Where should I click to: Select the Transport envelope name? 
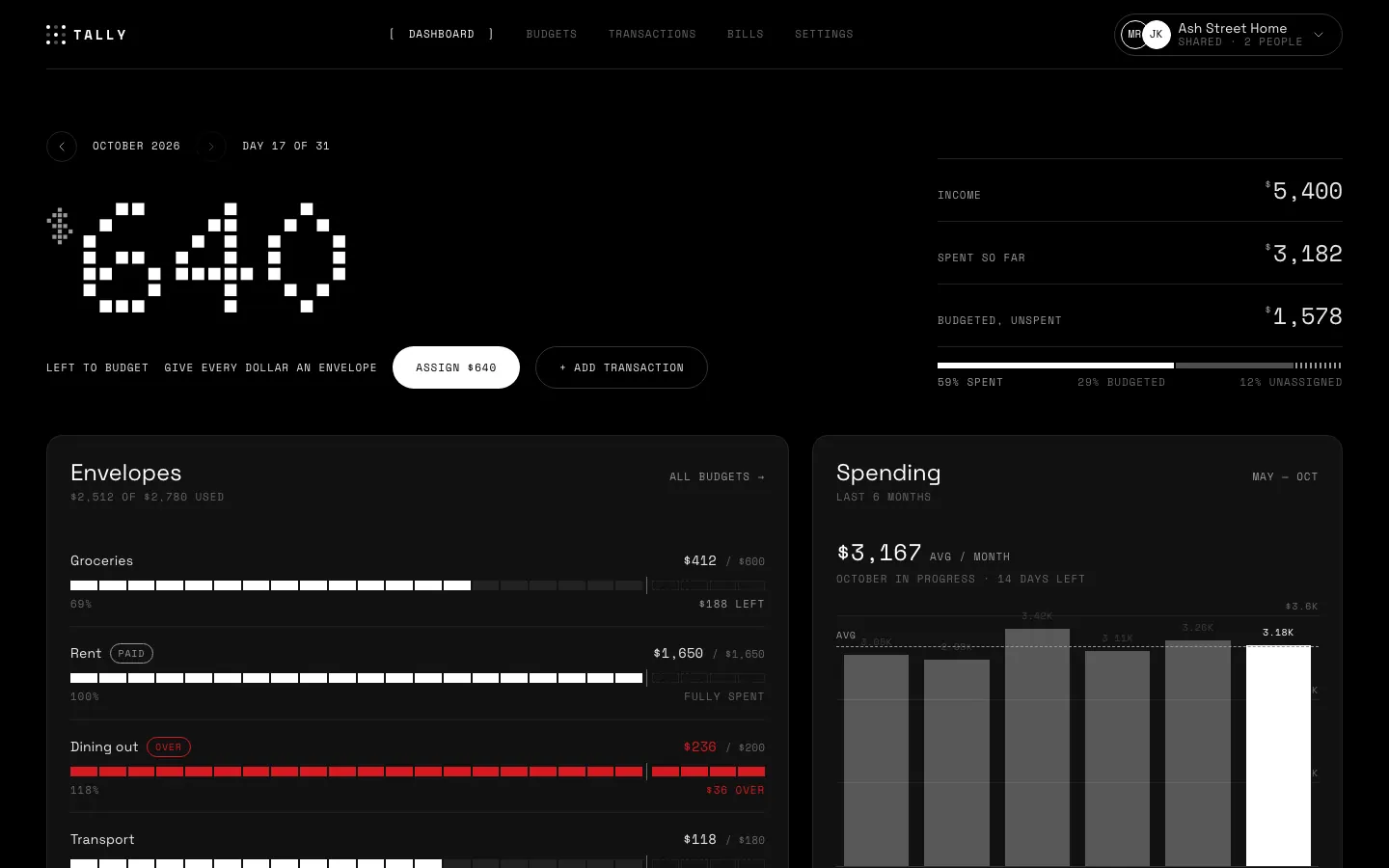102,839
